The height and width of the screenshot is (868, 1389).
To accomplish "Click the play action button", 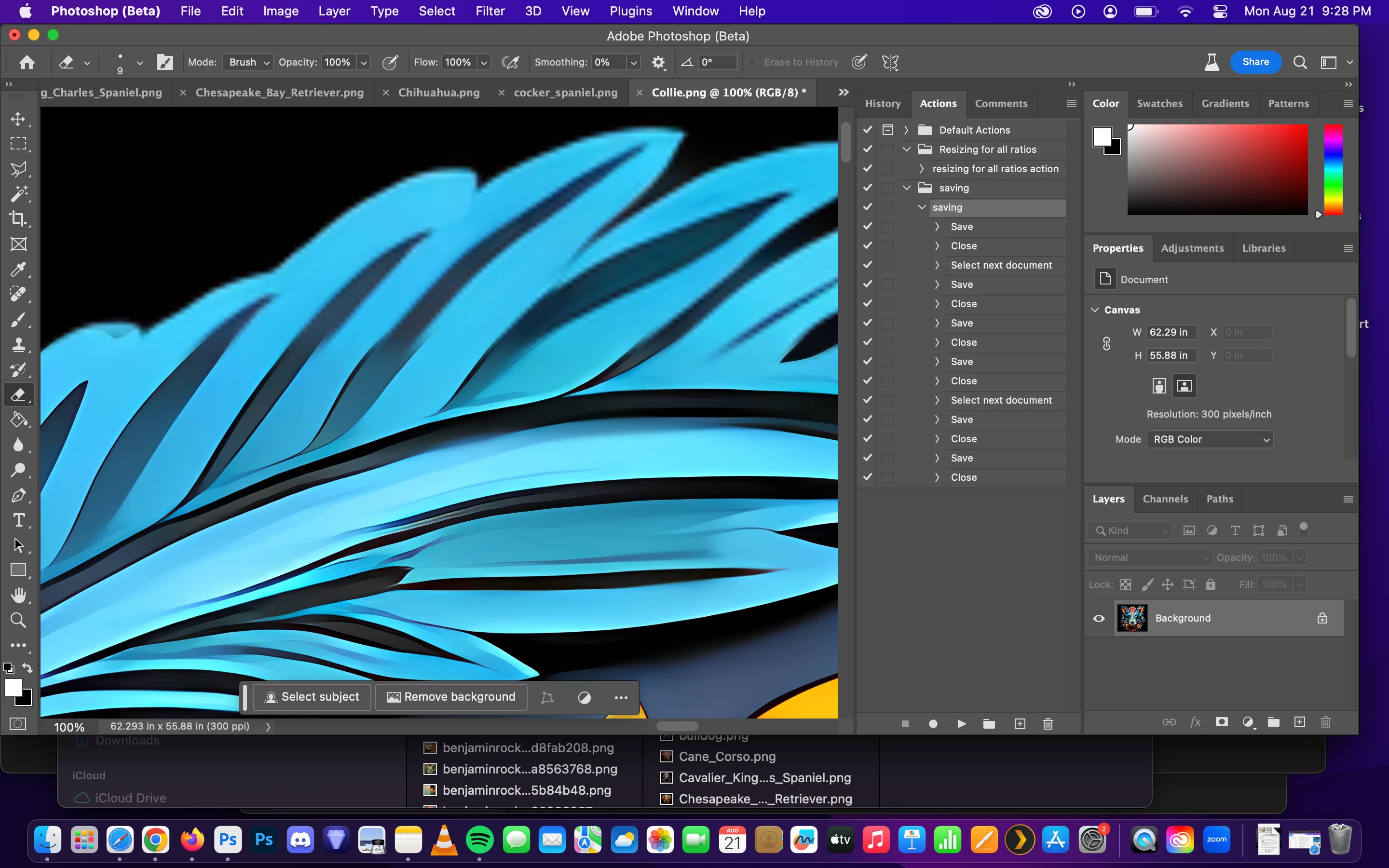I will point(961,724).
